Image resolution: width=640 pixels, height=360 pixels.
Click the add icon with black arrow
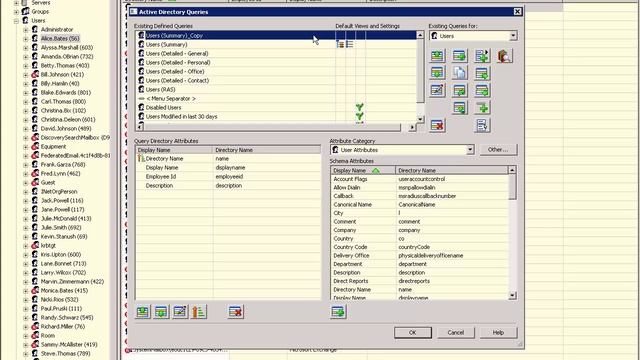tap(482, 56)
